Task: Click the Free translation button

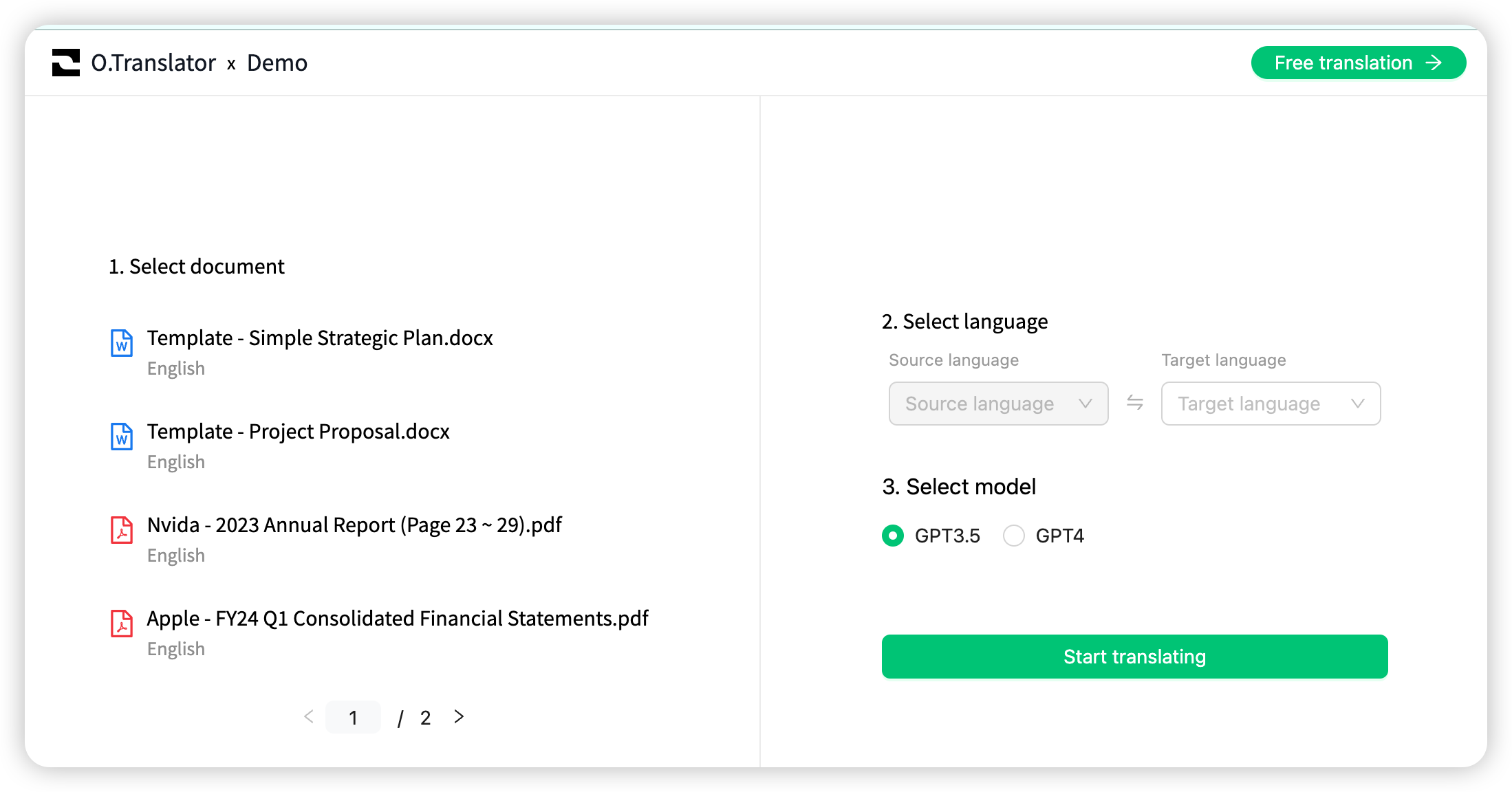Action: click(x=1358, y=63)
